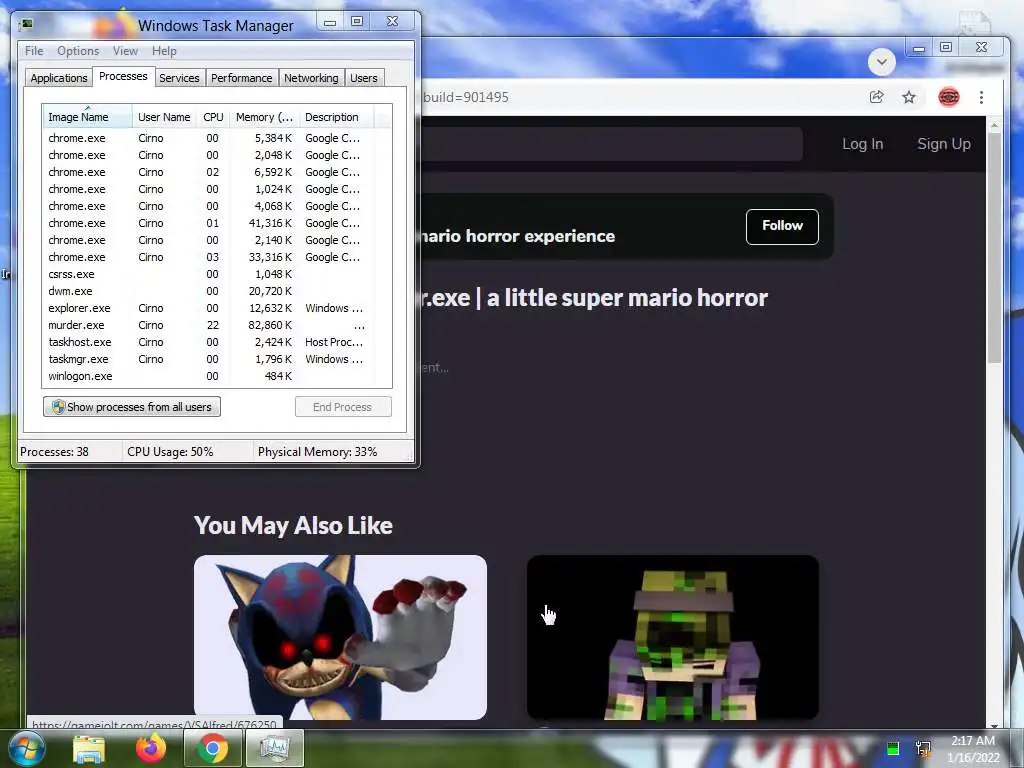The width and height of the screenshot is (1024, 768).
Task: Select Task Manager taskbar button
Action: pyautogui.click(x=275, y=748)
